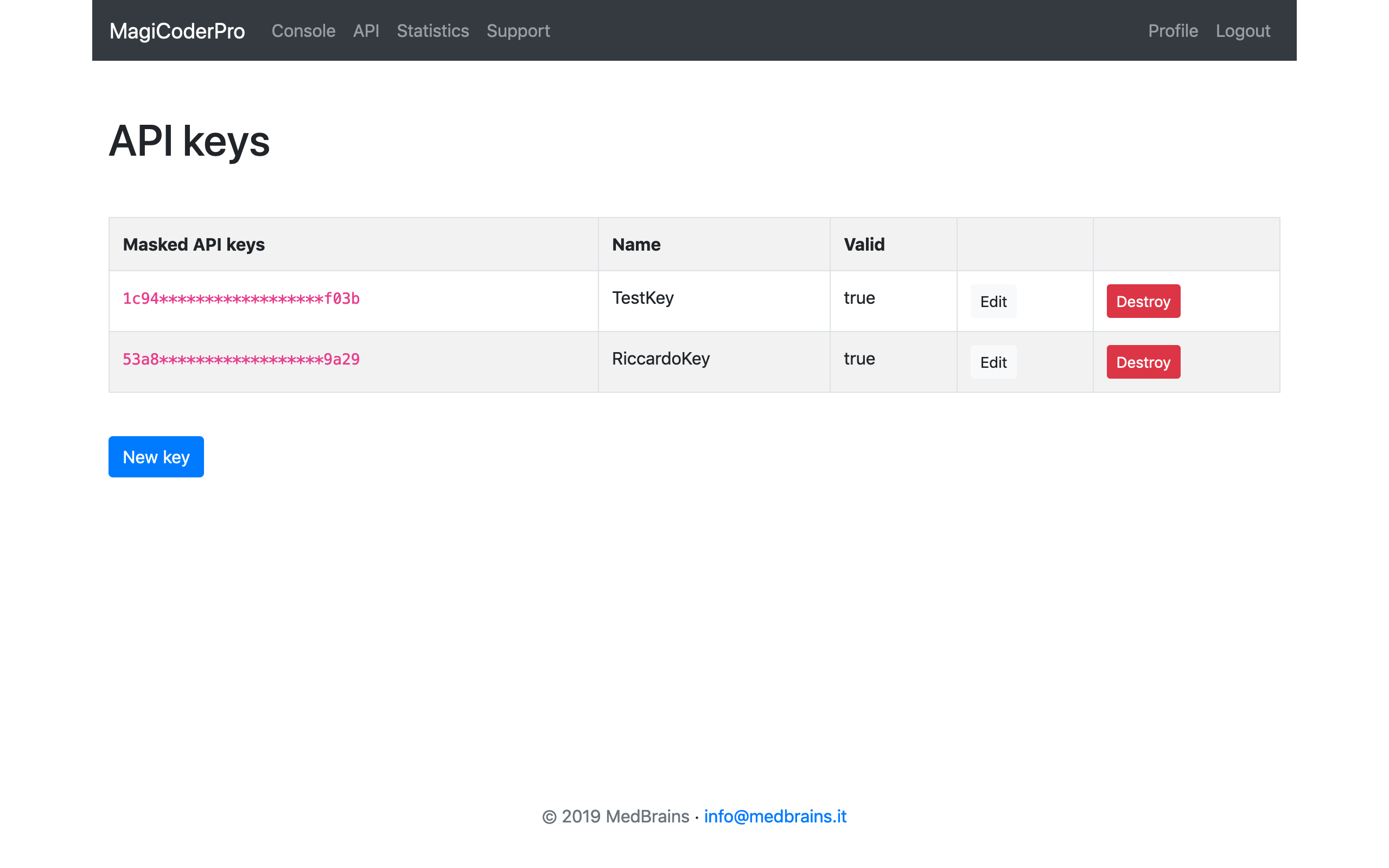Screen dimensions: 1389x868
Task: Click the true value in TestKey row
Action: [859, 298]
